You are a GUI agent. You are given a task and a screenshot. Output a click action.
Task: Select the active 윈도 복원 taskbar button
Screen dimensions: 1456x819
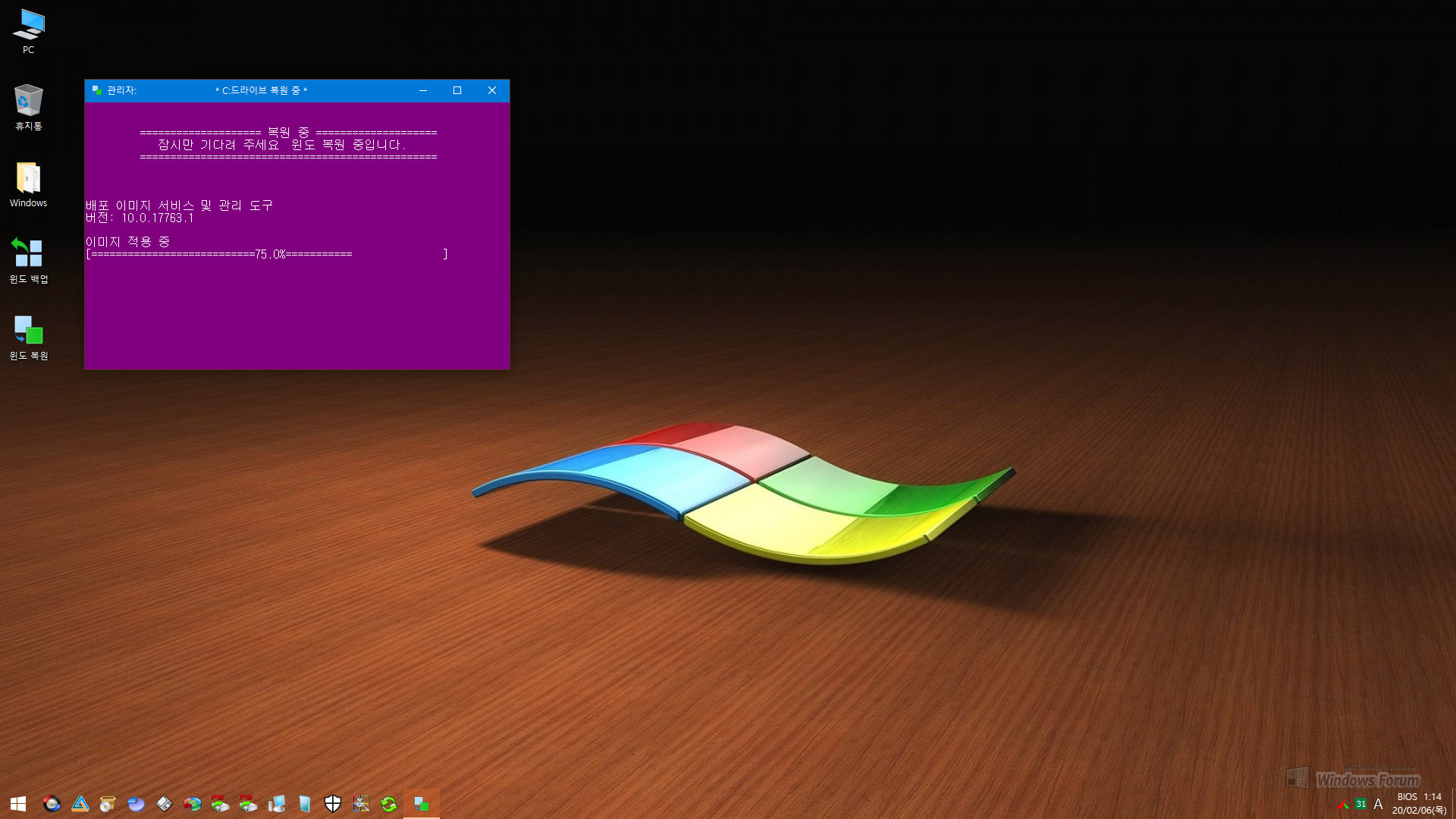(422, 804)
